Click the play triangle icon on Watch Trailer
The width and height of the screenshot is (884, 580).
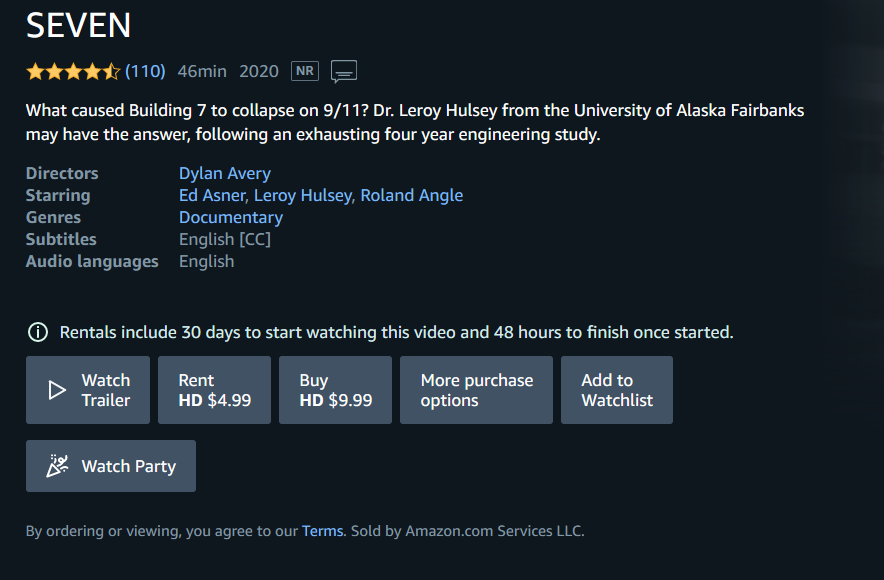(57, 390)
